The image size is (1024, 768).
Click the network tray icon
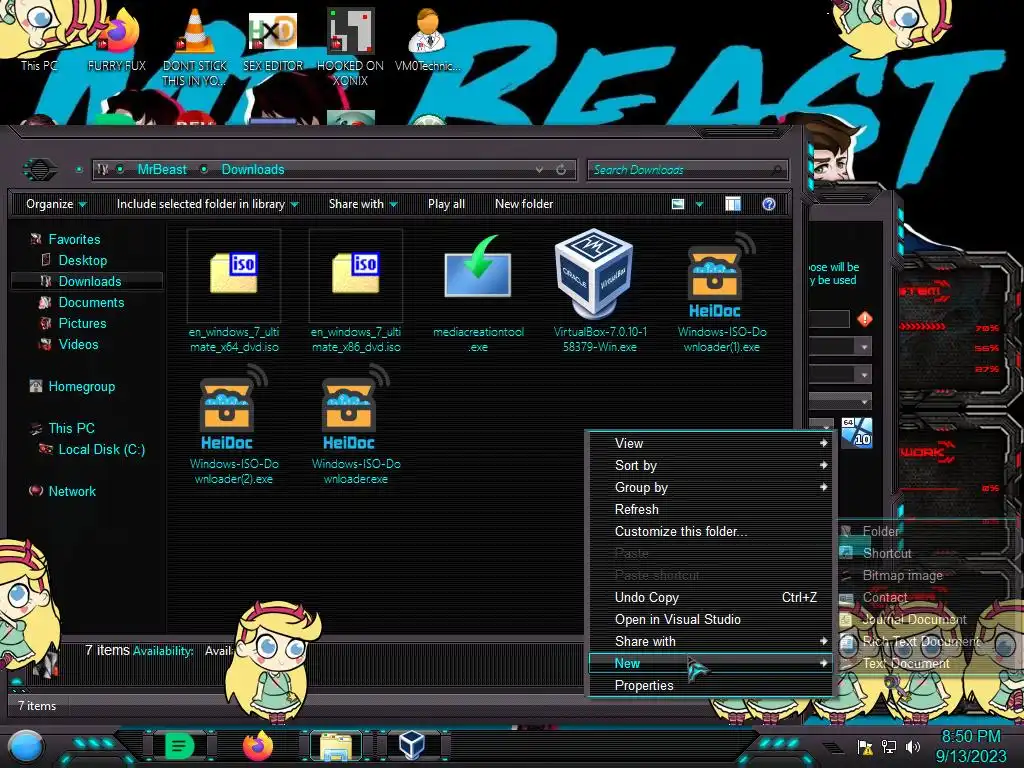(x=889, y=746)
